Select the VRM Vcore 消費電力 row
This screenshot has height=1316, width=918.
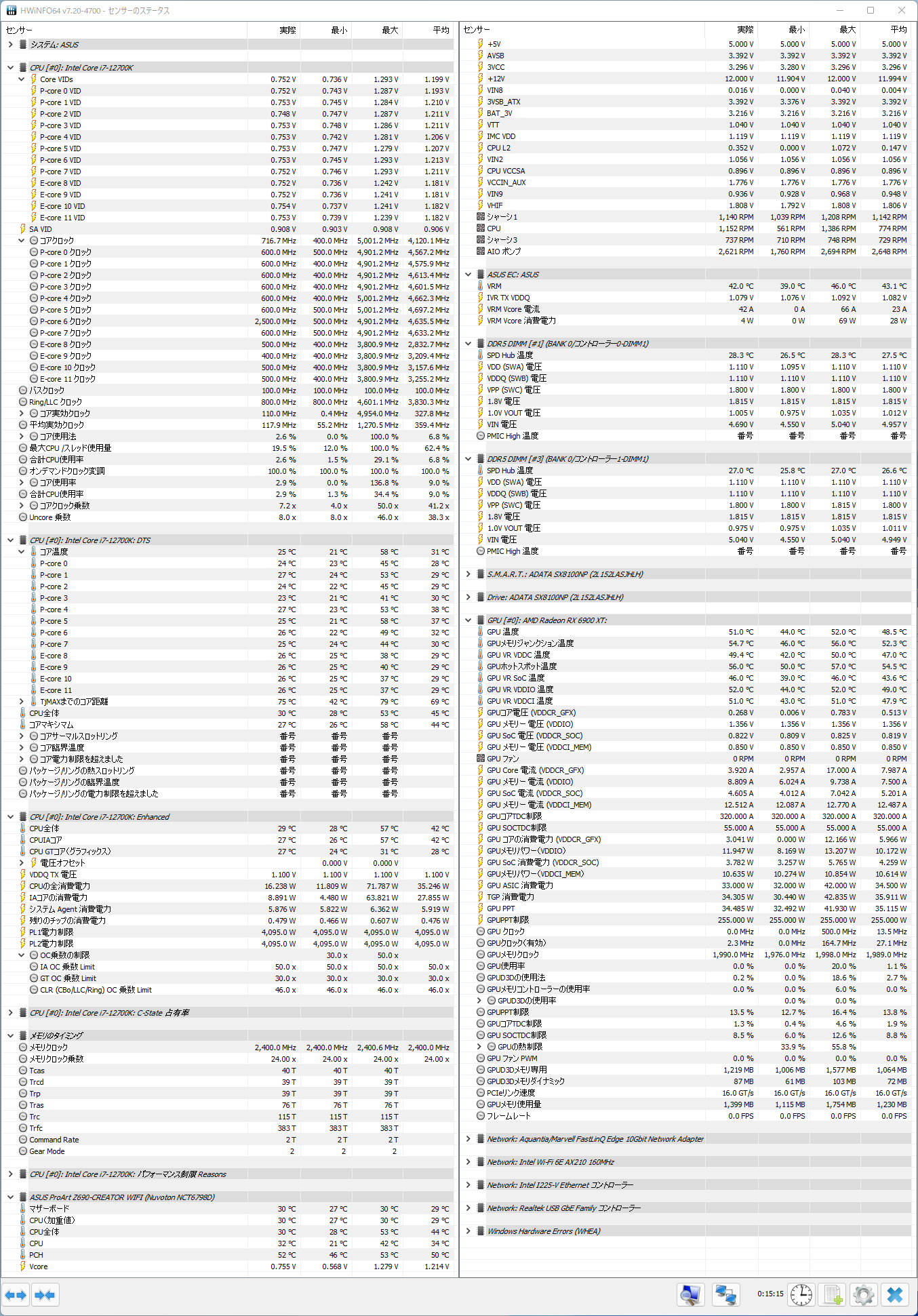coord(685,321)
